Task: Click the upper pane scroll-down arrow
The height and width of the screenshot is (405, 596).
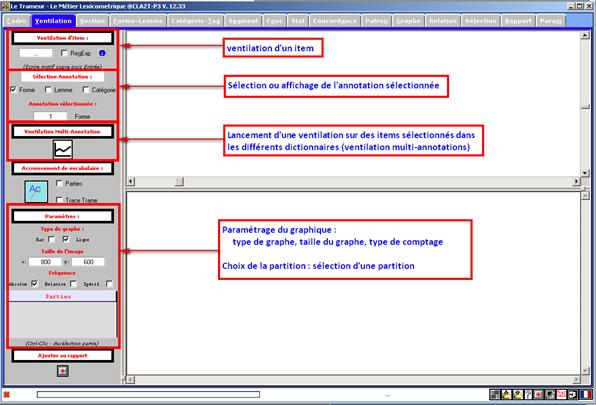Action: coord(585,173)
